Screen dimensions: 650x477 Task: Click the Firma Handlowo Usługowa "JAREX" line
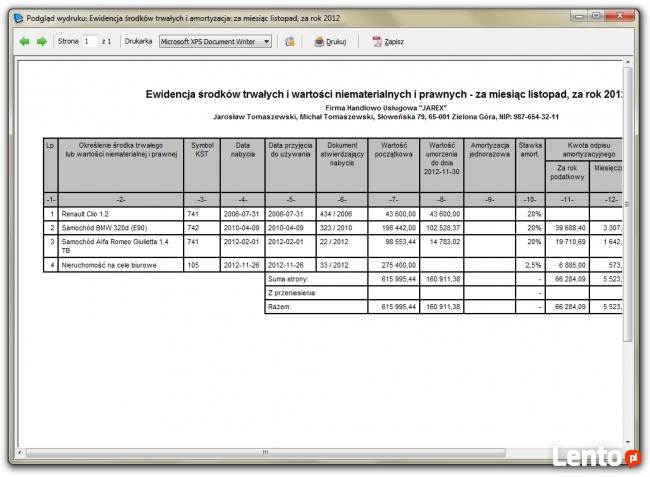[x=386, y=108]
